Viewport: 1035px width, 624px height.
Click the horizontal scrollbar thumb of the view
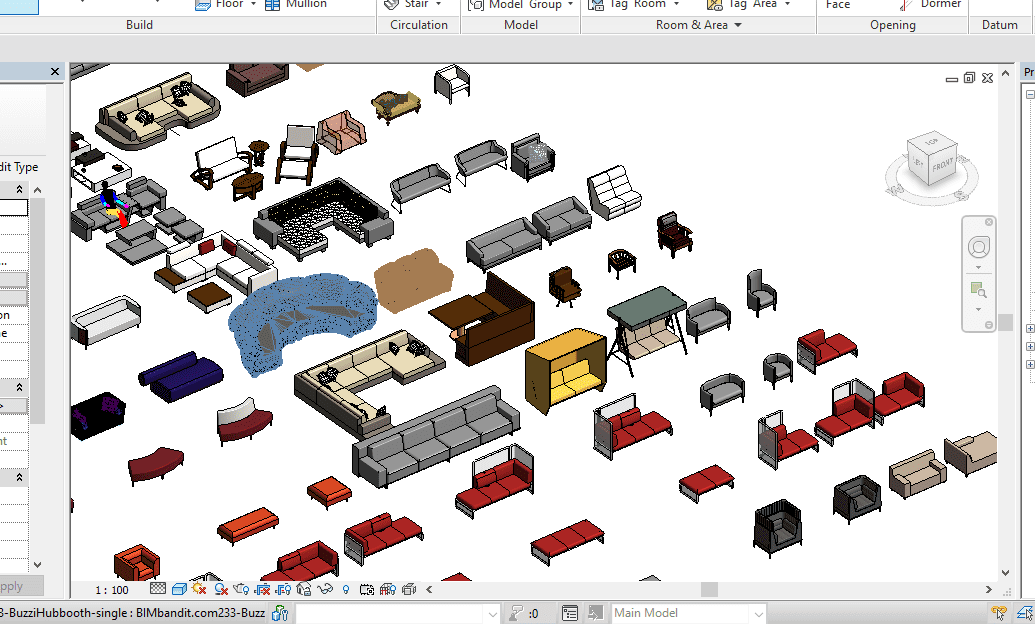coord(708,590)
